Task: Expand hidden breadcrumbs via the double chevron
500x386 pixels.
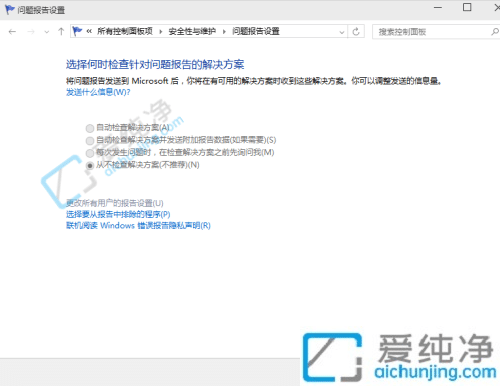Action: (89, 31)
